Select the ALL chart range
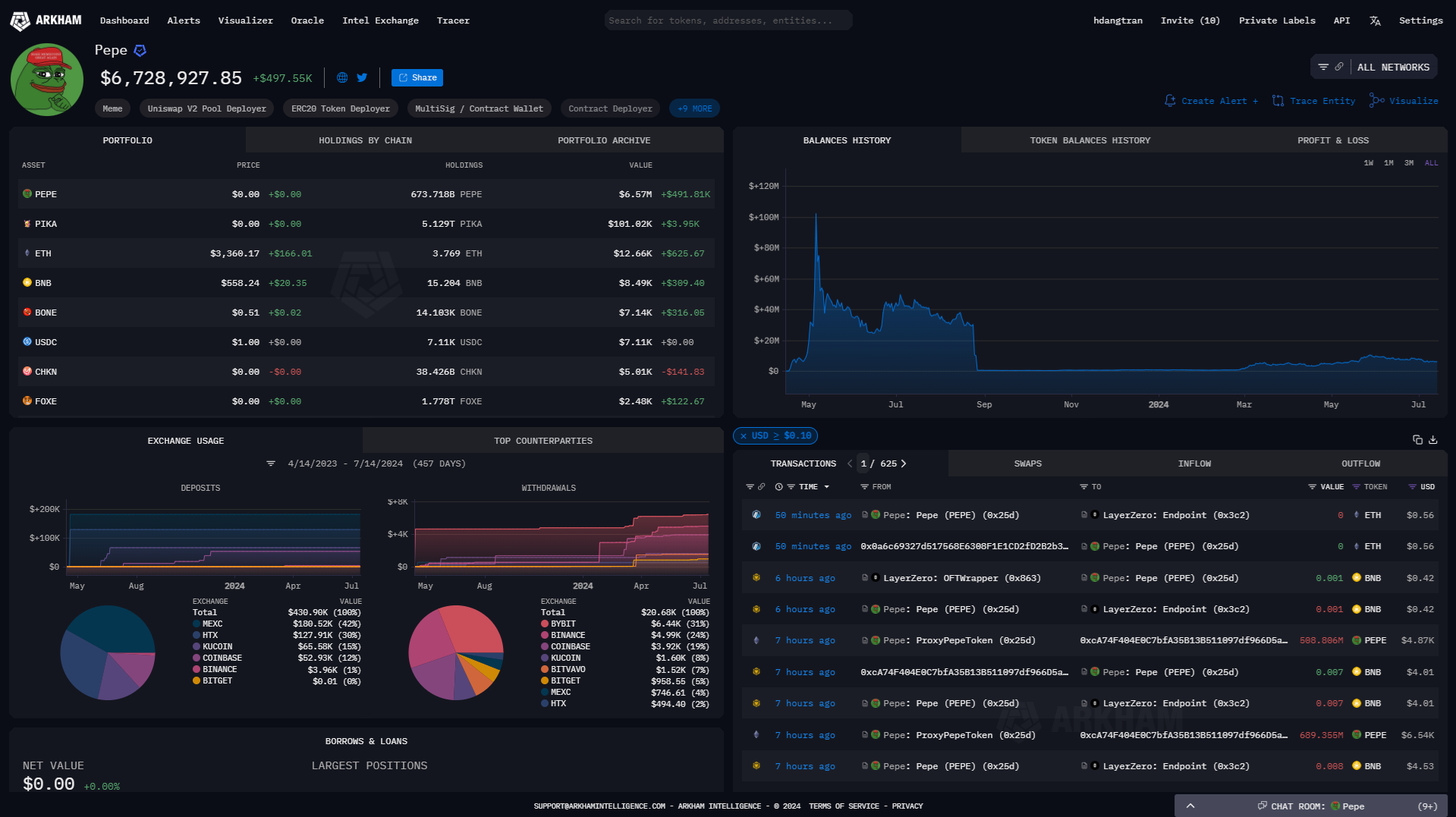The image size is (1456, 817). pyautogui.click(x=1431, y=163)
